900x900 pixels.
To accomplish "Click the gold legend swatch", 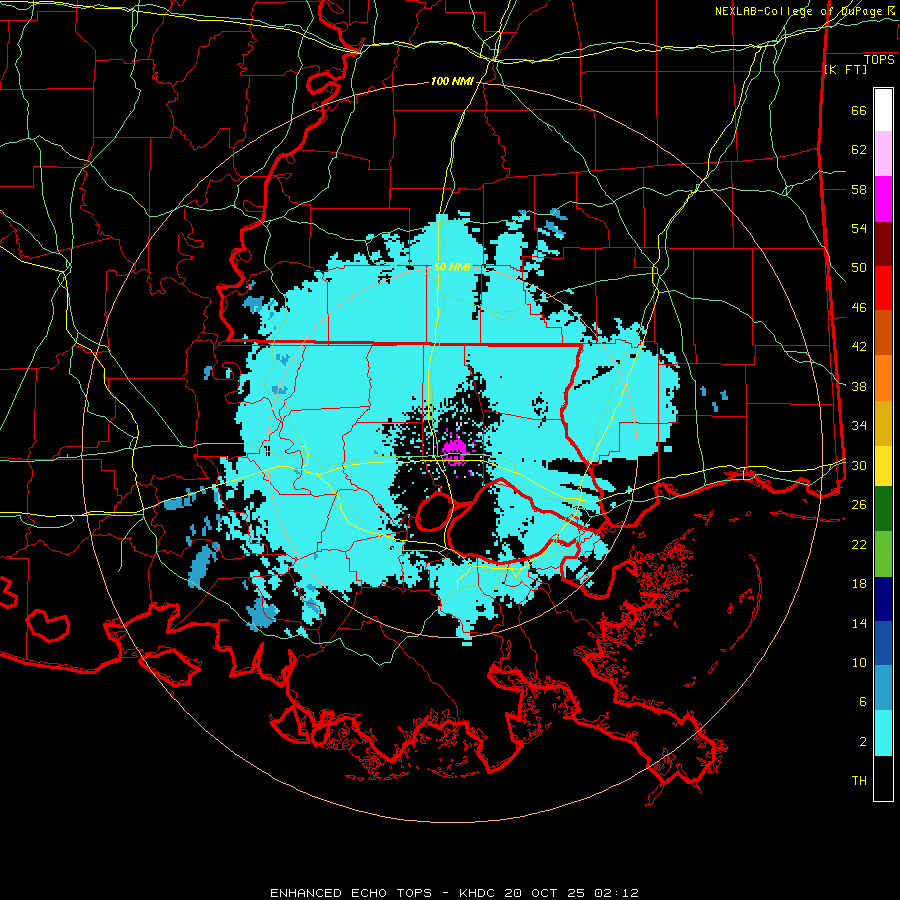I will (883, 423).
